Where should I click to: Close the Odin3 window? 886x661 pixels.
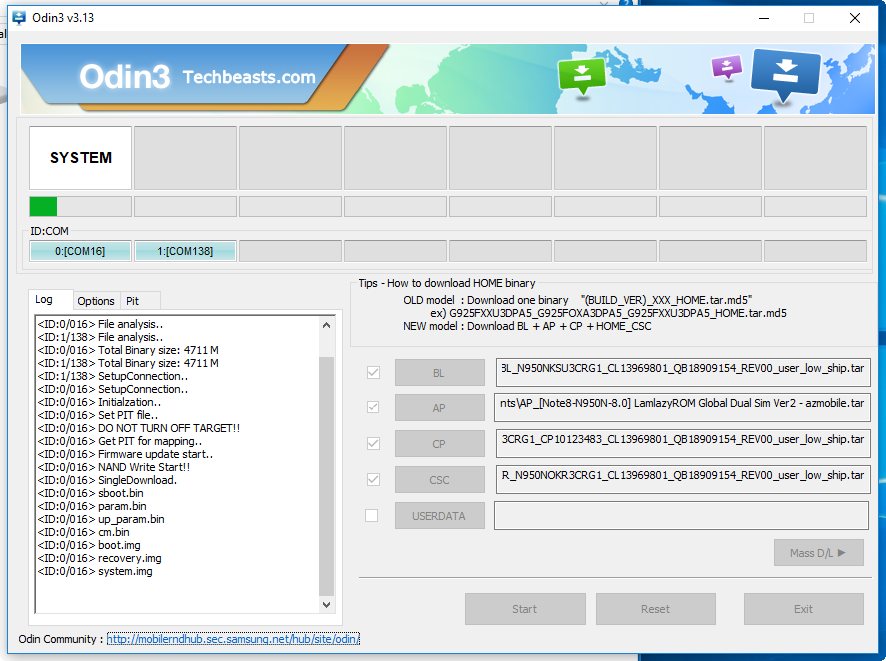pyautogui.click(x=855, y=18)
